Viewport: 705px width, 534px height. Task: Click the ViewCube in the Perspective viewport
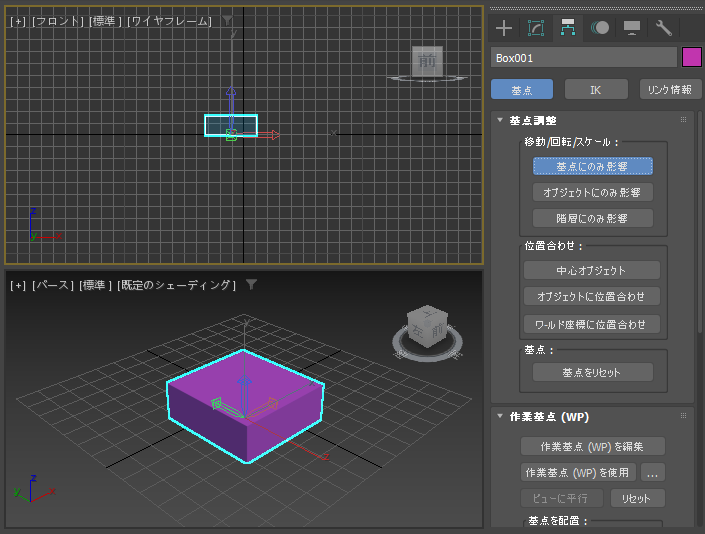[x=427, y=327]
